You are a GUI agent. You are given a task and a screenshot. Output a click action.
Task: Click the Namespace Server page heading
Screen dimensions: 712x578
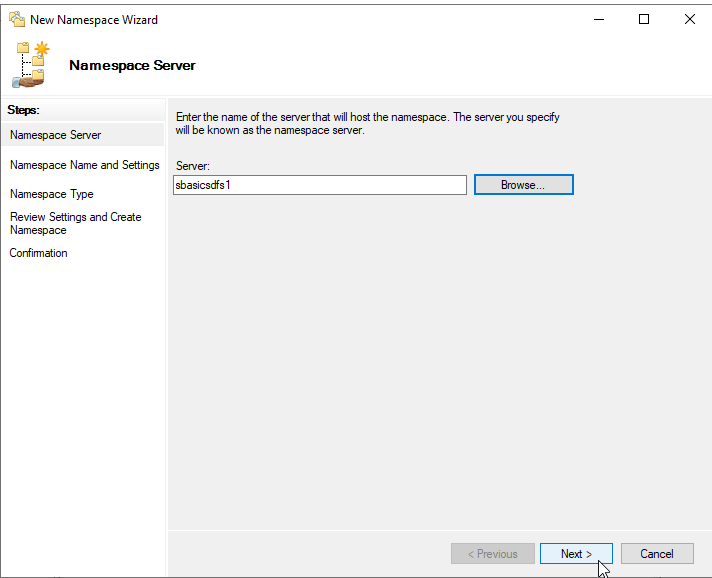(132, 65)
